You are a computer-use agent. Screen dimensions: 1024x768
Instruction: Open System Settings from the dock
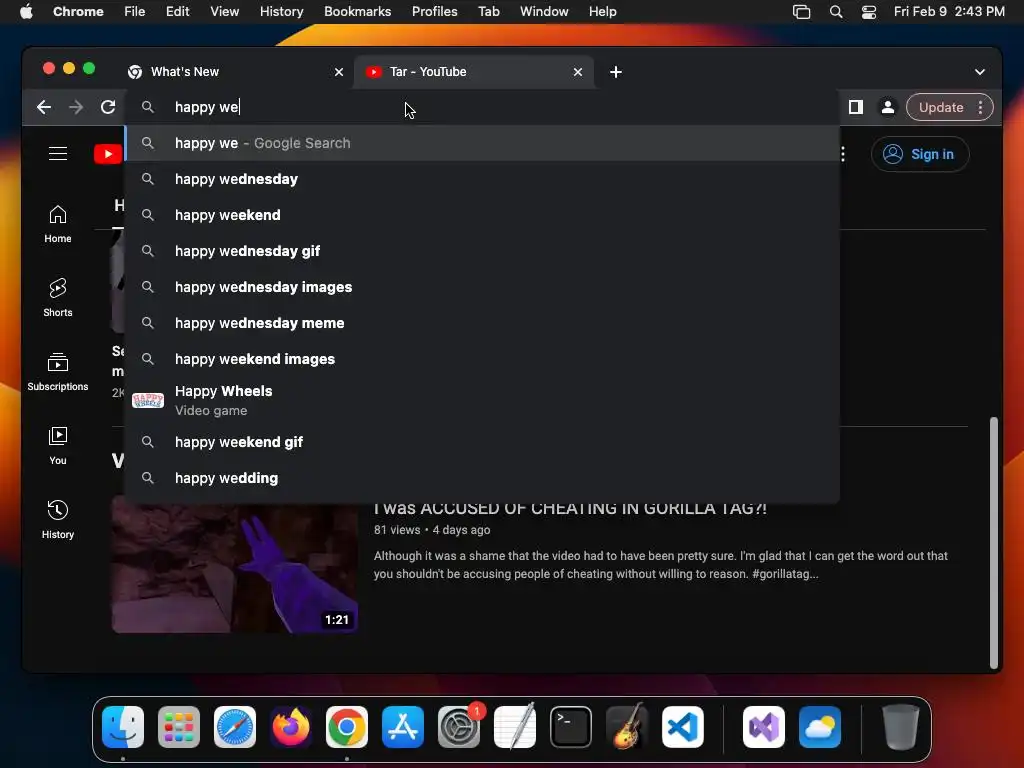point(458,727)
